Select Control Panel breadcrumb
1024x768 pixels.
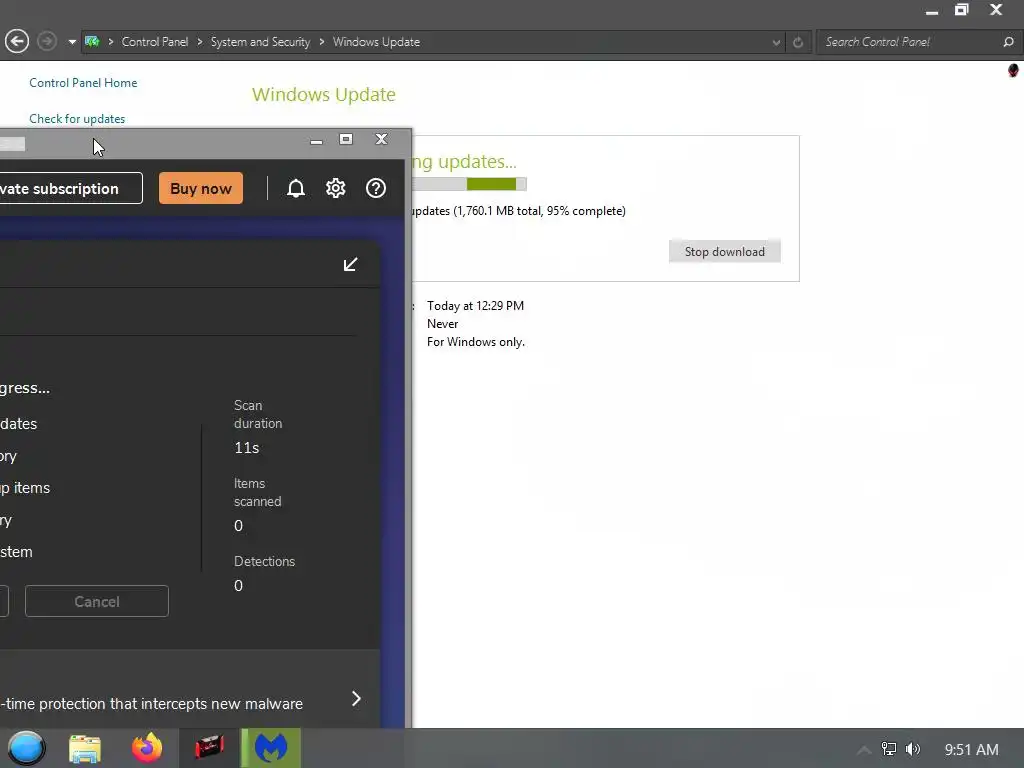click(155, 42)
